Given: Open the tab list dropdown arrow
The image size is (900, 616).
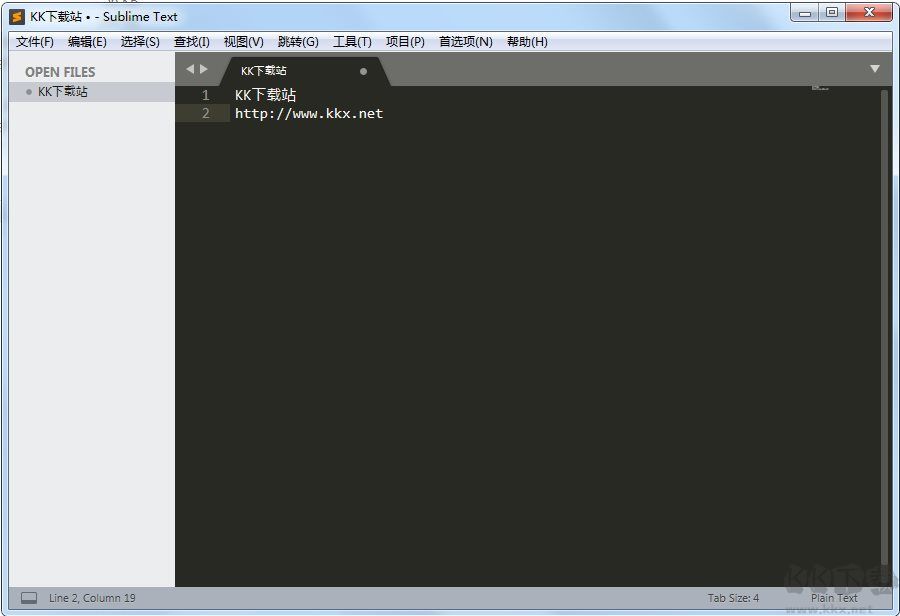Looking at the screenshot, I should [x=875, y=69].
